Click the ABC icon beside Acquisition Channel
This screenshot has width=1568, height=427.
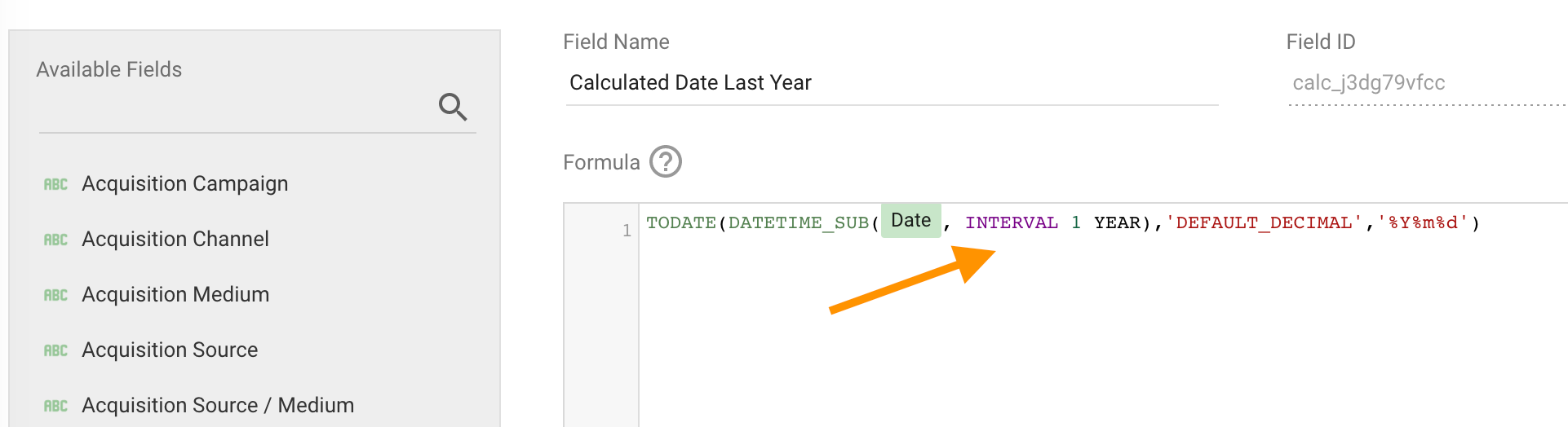[55, 240]
